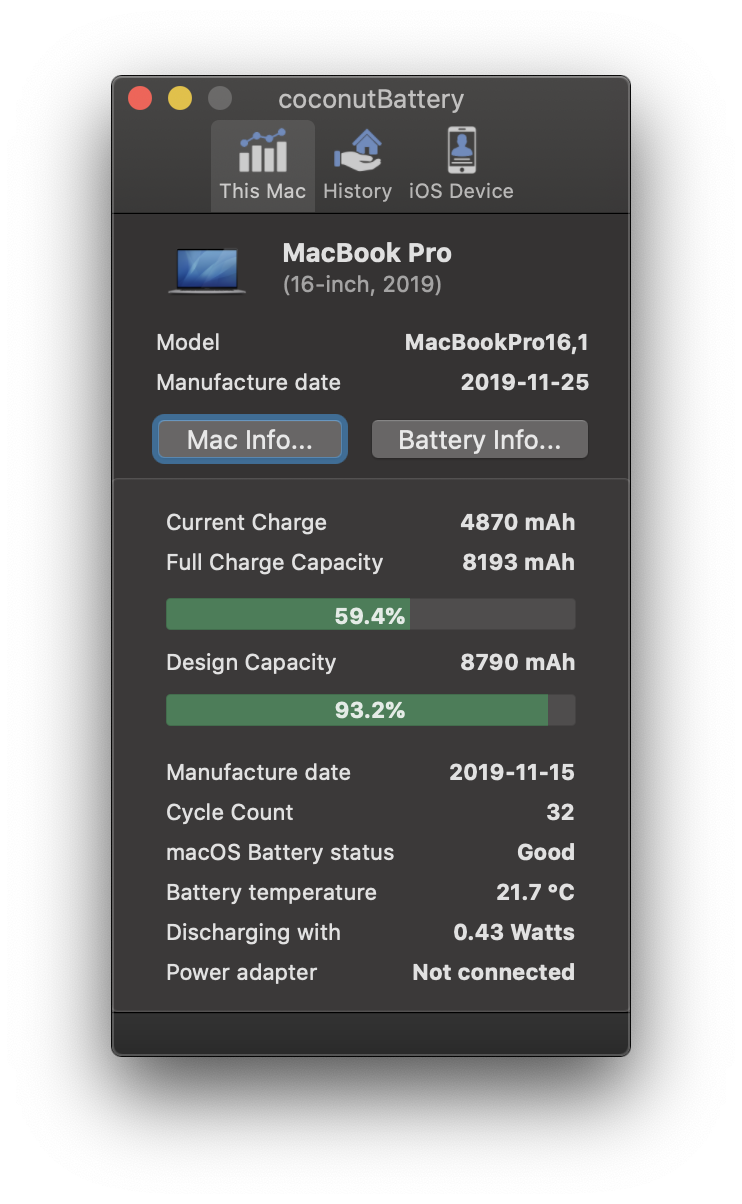The image size is (742, 1204).
Task: Click the battery temperature 21.7 °C reading
Action: point(536,892)
